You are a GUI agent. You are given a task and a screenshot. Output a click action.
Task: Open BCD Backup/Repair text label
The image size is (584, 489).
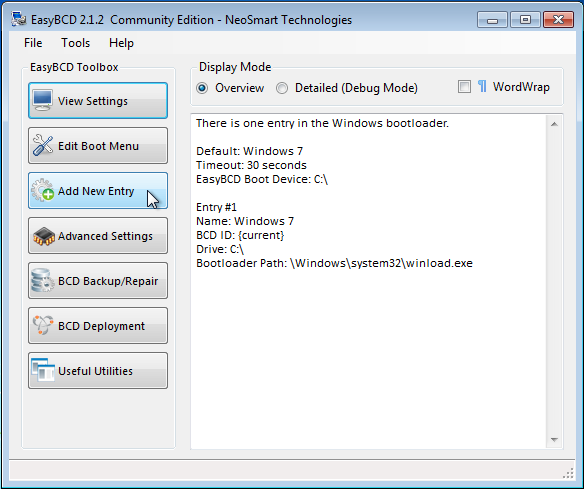(x=108, y=281)
